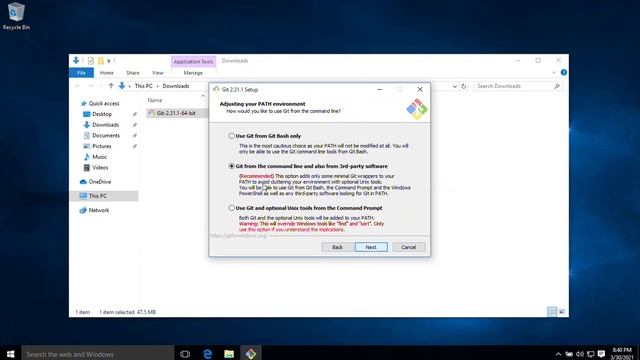Open Task View from the taskbar
The image size is (640, 360).
[185, 353]
